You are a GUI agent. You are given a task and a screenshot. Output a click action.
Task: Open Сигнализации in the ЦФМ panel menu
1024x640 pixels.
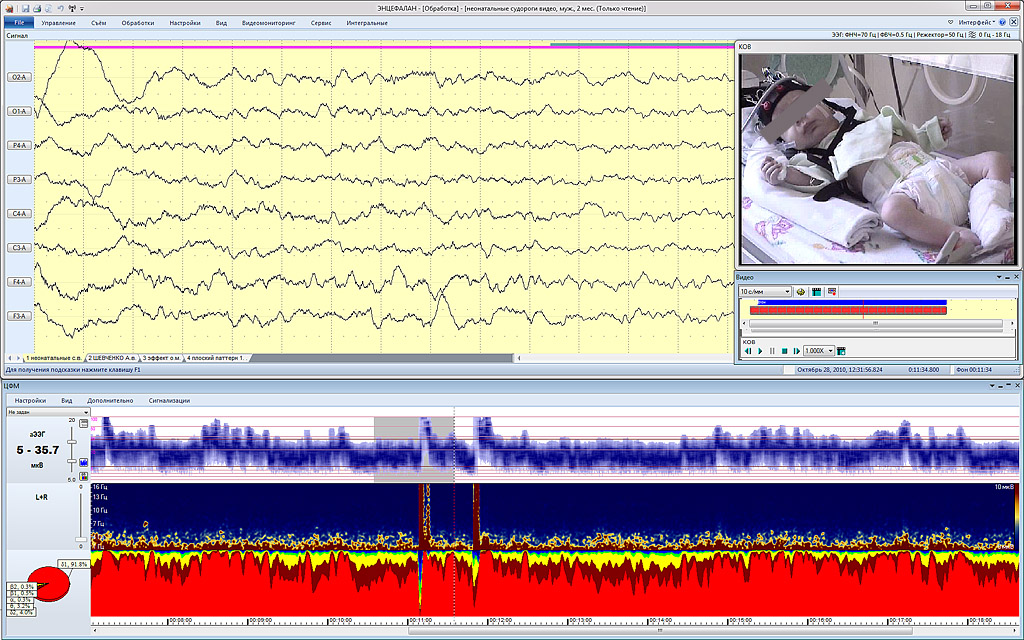[x=169, y=400]
